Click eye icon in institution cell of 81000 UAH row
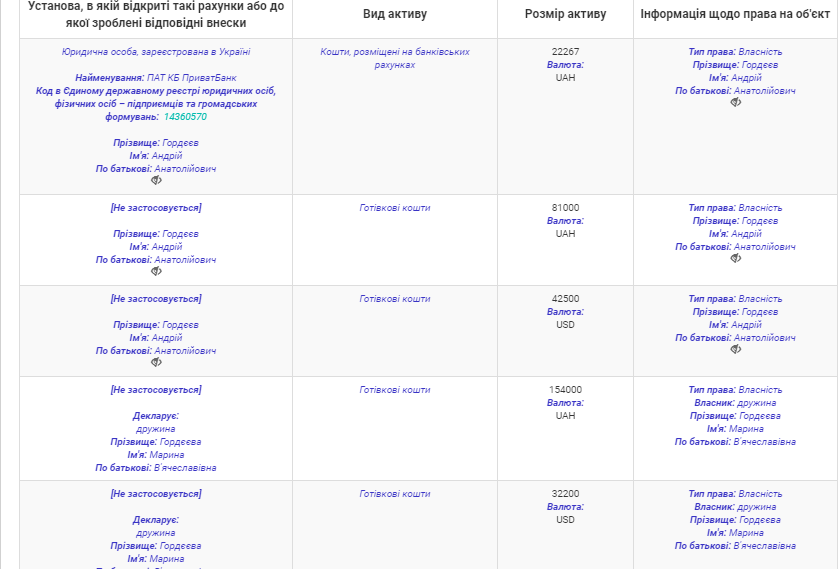The height and width of the screenshot is (569, 838). [x=156, y=272]
